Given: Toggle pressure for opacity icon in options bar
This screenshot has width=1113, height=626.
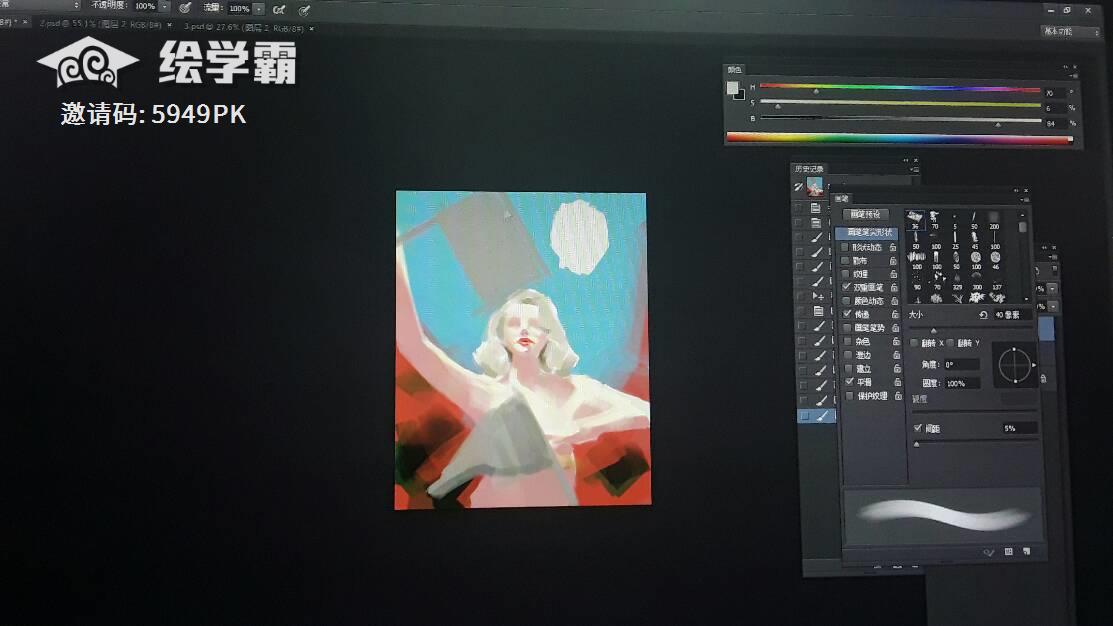Looking at the screenshot, I should tap(185, 8).
